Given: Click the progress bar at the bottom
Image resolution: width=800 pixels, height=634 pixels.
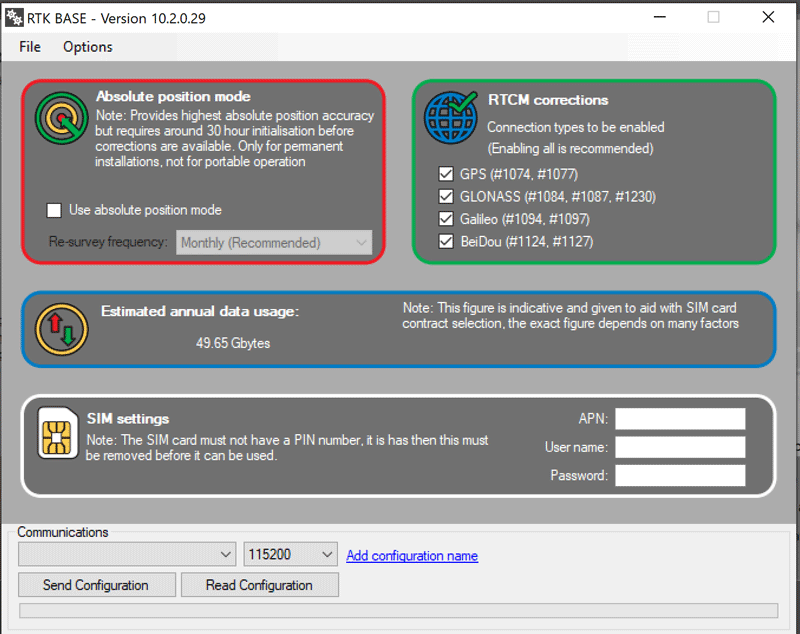Looking at the screenshot, I should click(x=398, y=611).
